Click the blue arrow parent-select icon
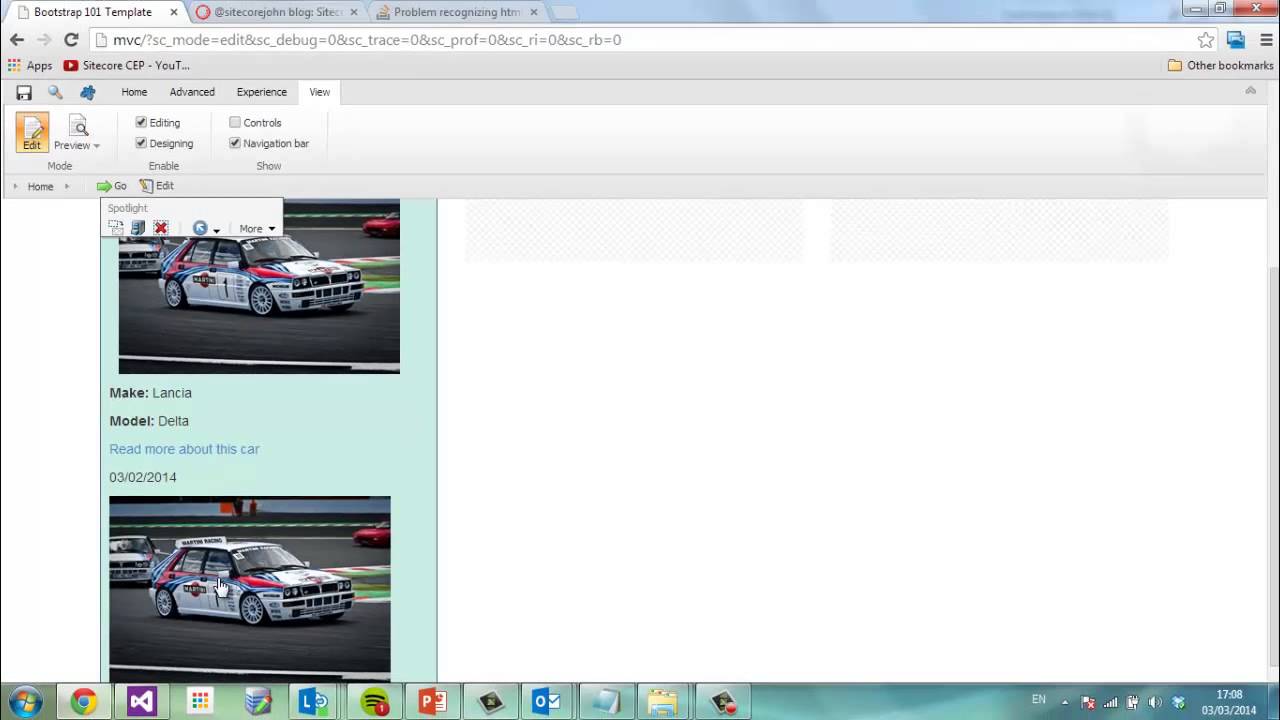 pyautogui.click(x=200, y=228)
